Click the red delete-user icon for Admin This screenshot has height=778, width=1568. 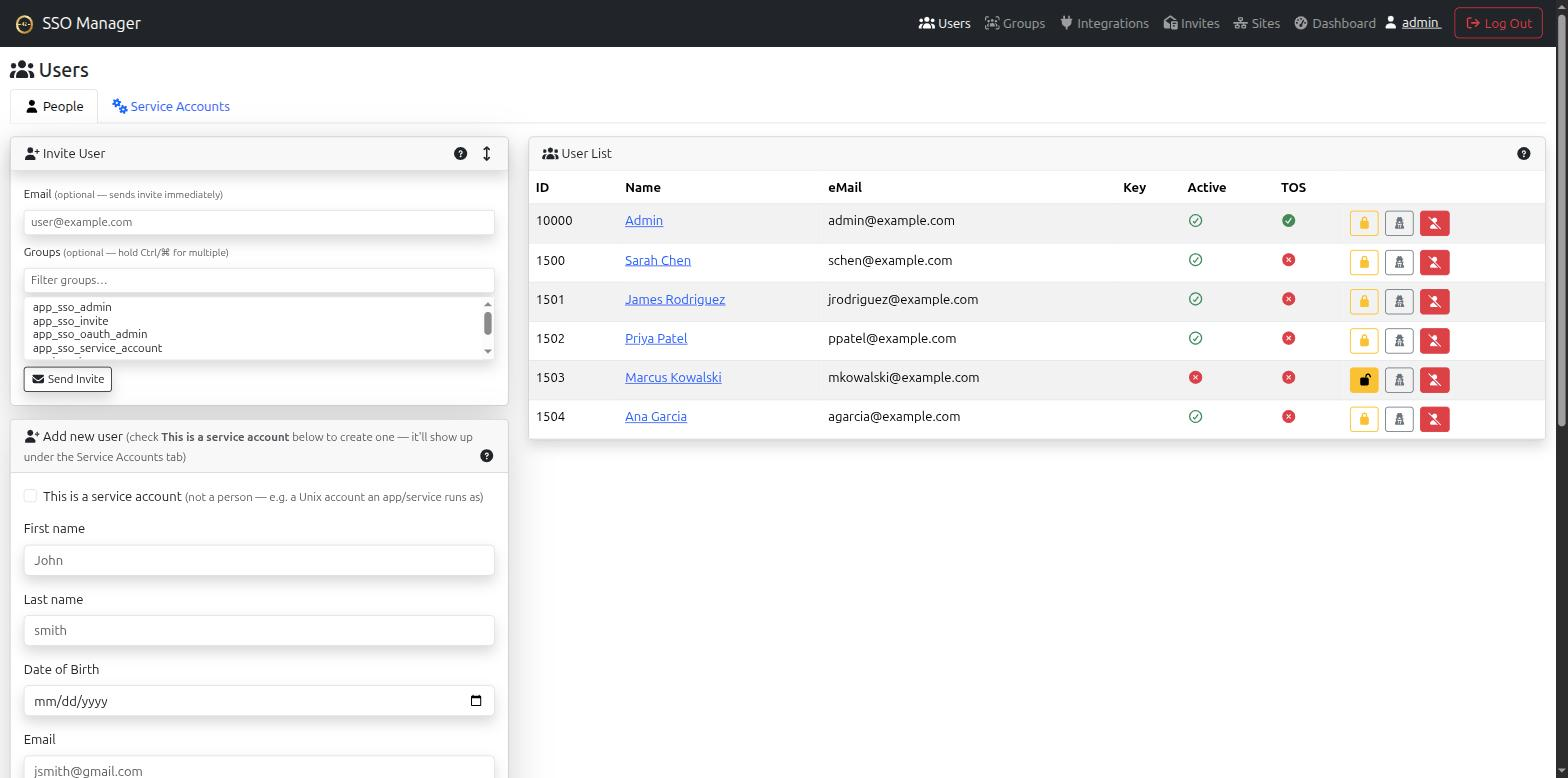[1434, 223]
